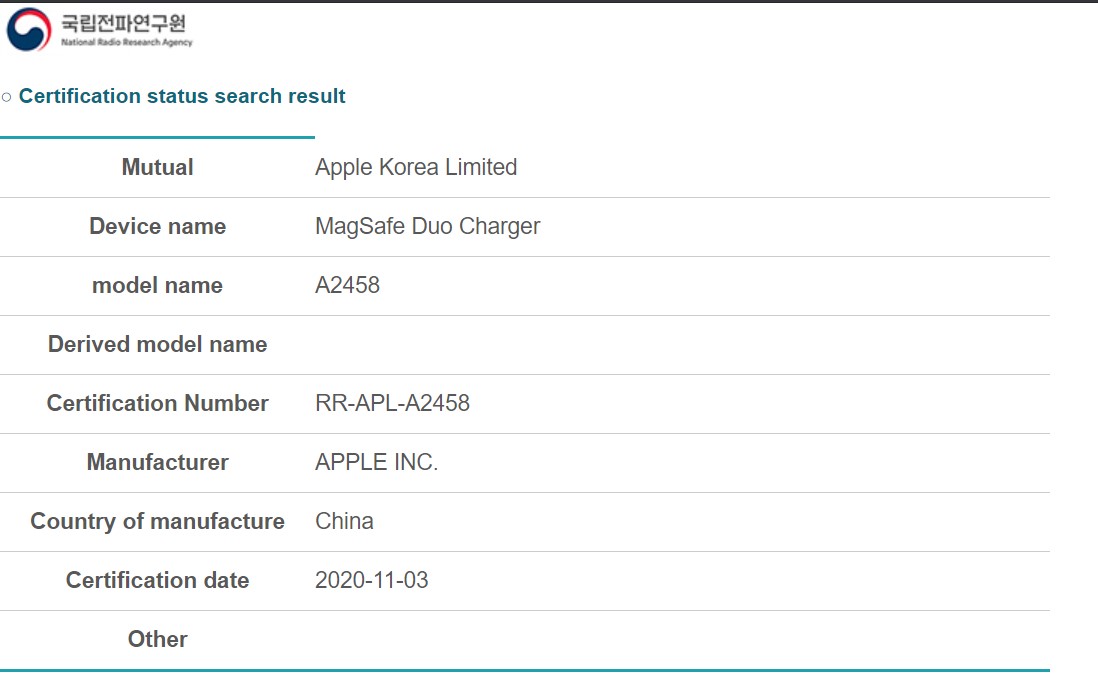Click the Country of manufacture label

(157, 522)
